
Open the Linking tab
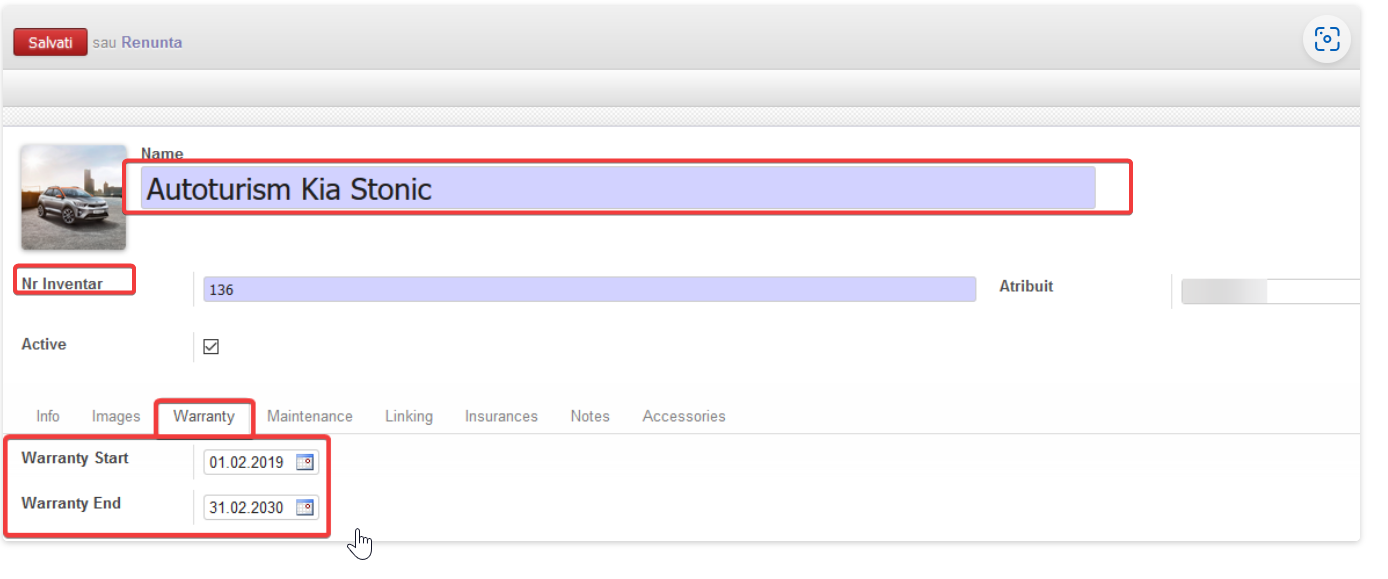[x=409, y=416]
